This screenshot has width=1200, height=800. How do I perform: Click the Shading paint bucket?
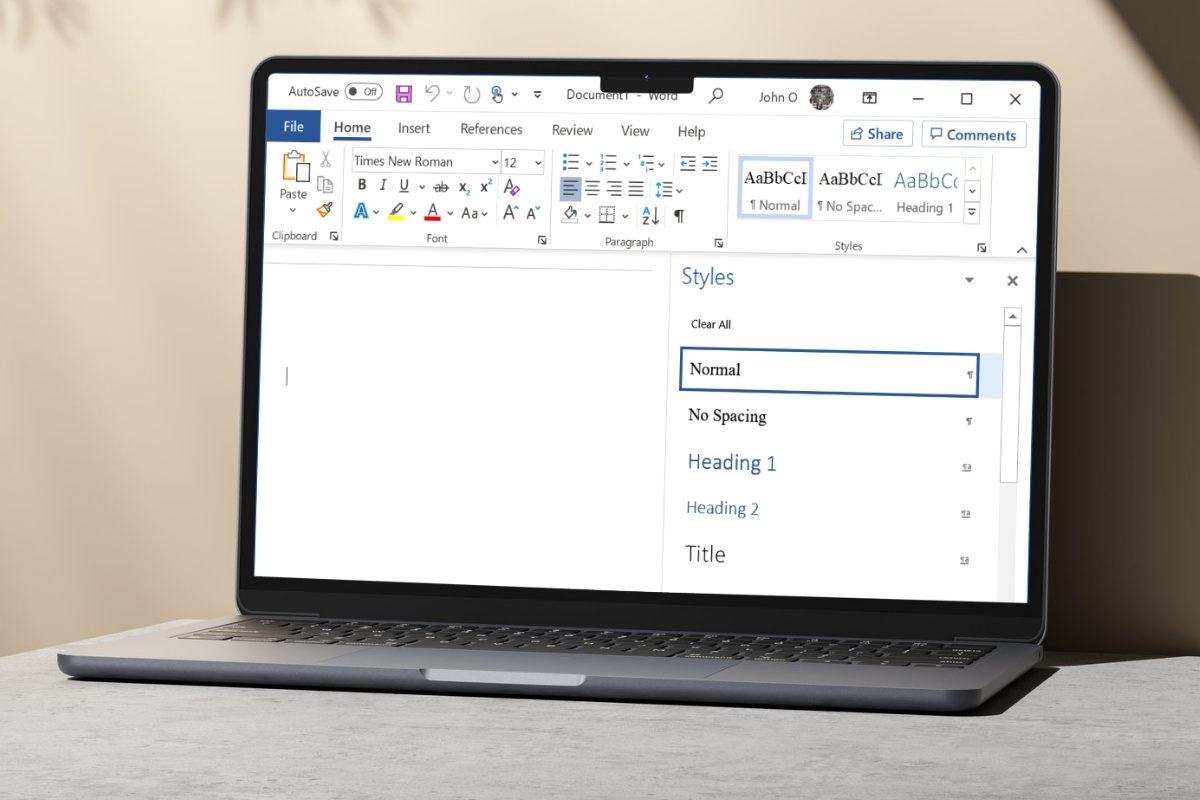[570, 214]
